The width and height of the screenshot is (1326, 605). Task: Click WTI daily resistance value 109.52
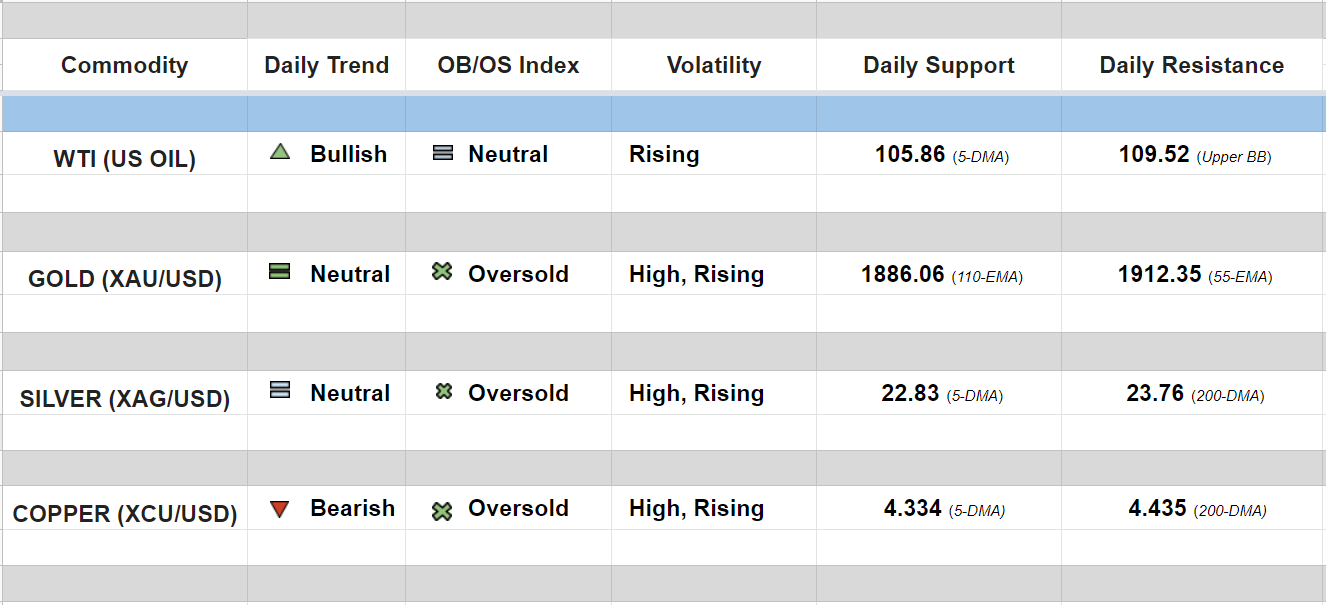pyautogui.click(x=1154, y=155)
